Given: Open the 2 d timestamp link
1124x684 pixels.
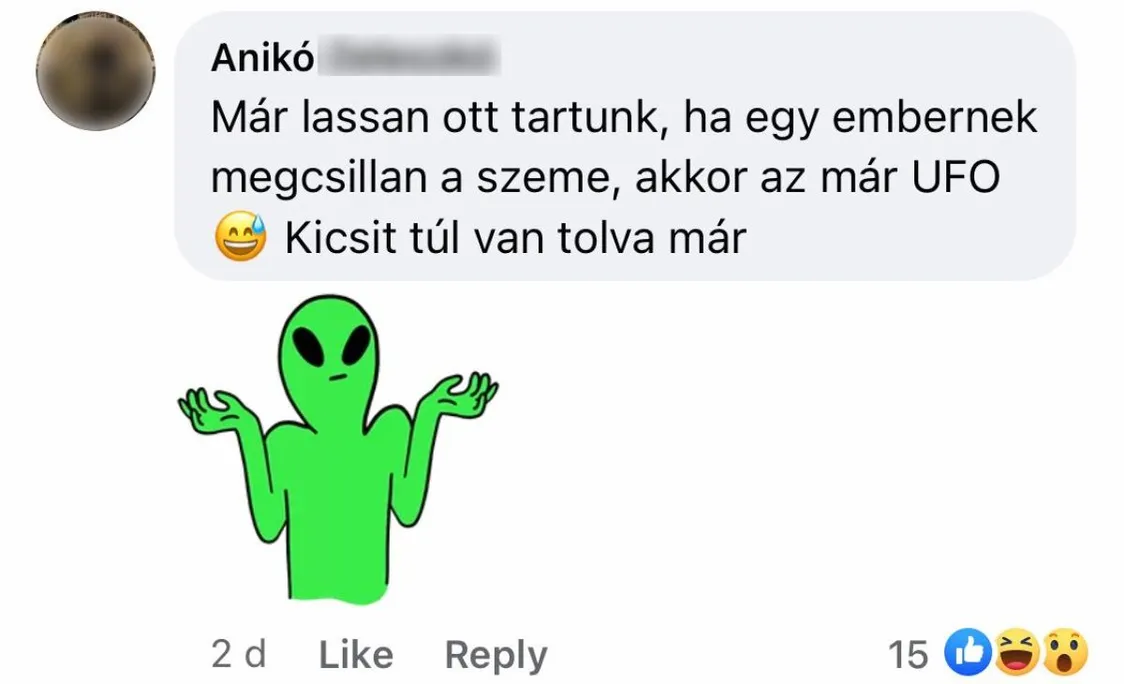Looking at the screenshot, I should click(x=239, y=655).
